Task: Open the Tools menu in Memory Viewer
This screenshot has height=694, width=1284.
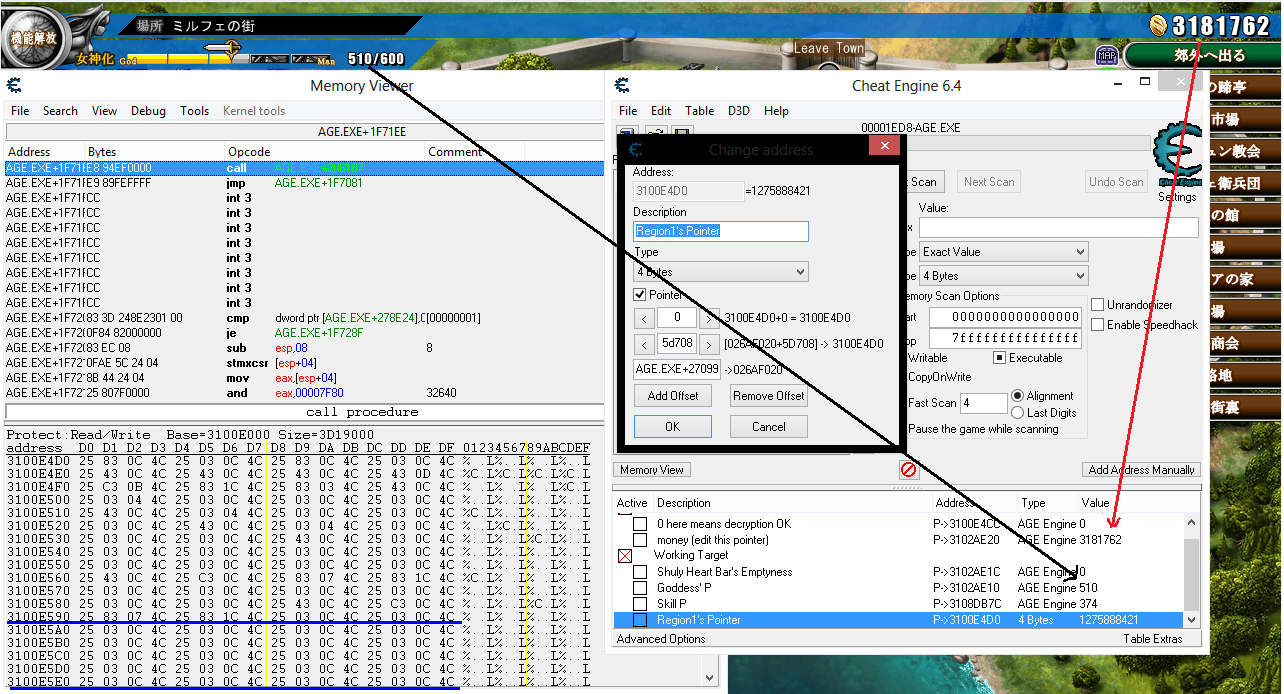Action: pos(195,111)
